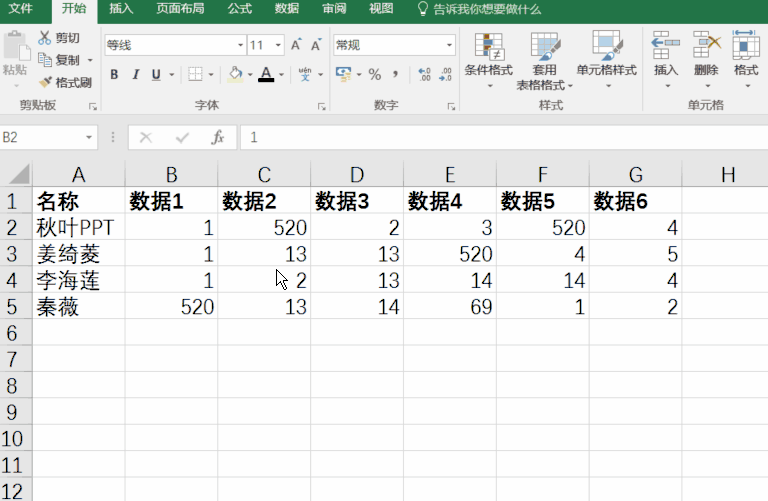The height and width of the screenshot is (501, 768).
Task: Select cell containing 李海莲
Action: coord(78,280)
